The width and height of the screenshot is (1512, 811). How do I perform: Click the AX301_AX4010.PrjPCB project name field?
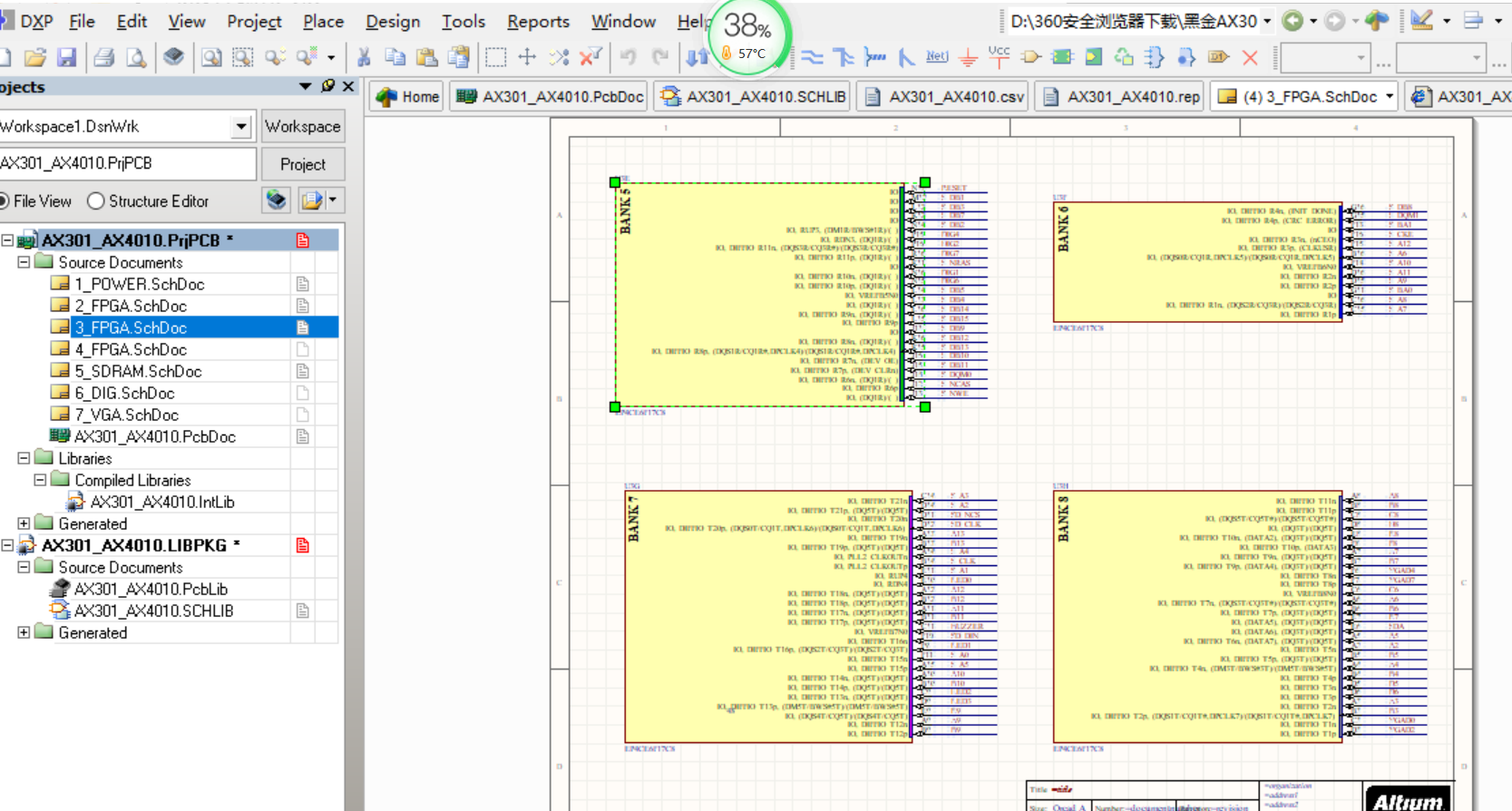pyautogui.click(x=127, y=163)
